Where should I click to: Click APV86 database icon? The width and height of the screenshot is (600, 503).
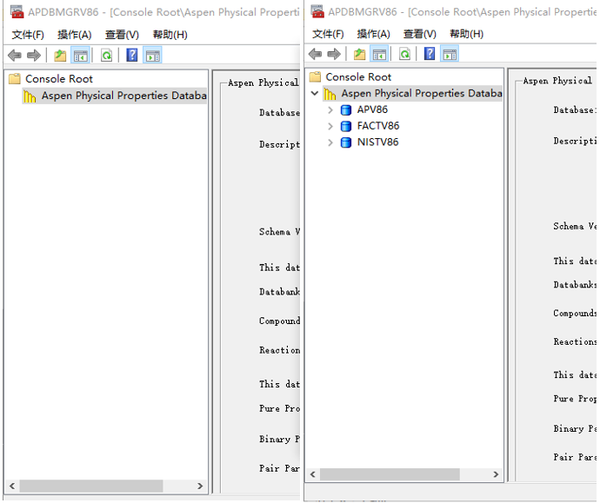click(x=346, y=110)
